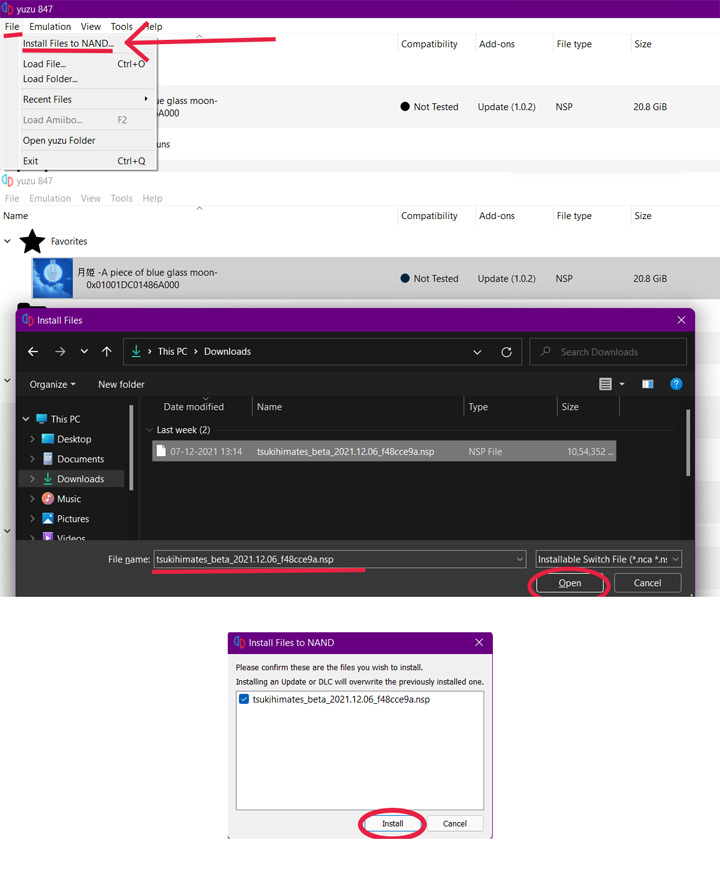Select the Music folder in navigation pane

[x=68, y=499]
